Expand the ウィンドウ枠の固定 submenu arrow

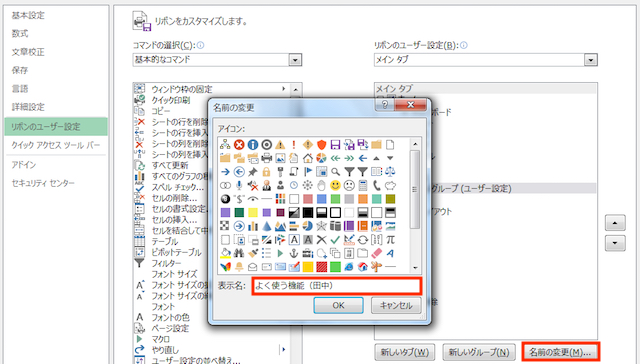click(x=283, y=89)
